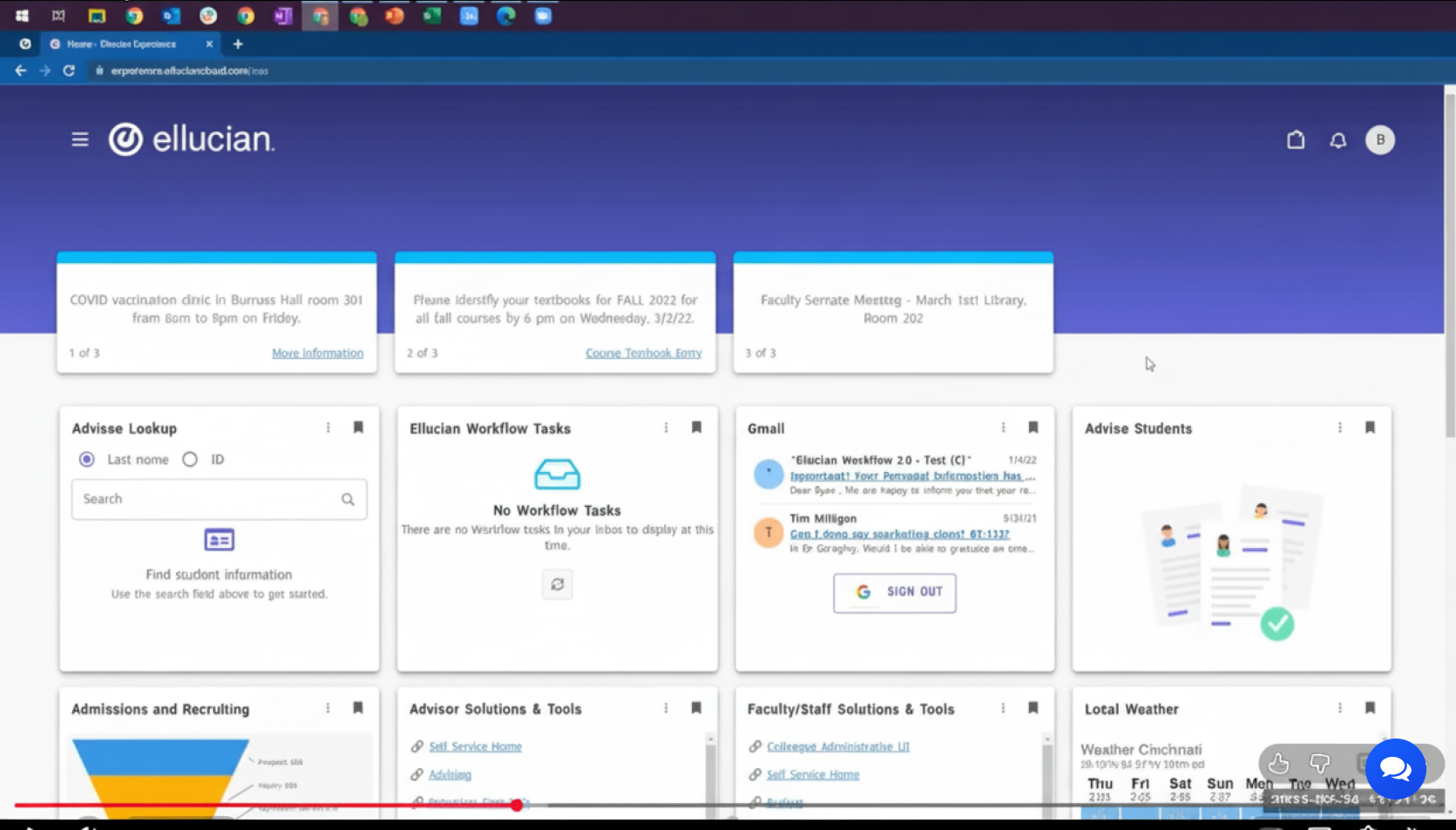Open a new browser tab

pos(238,44)
